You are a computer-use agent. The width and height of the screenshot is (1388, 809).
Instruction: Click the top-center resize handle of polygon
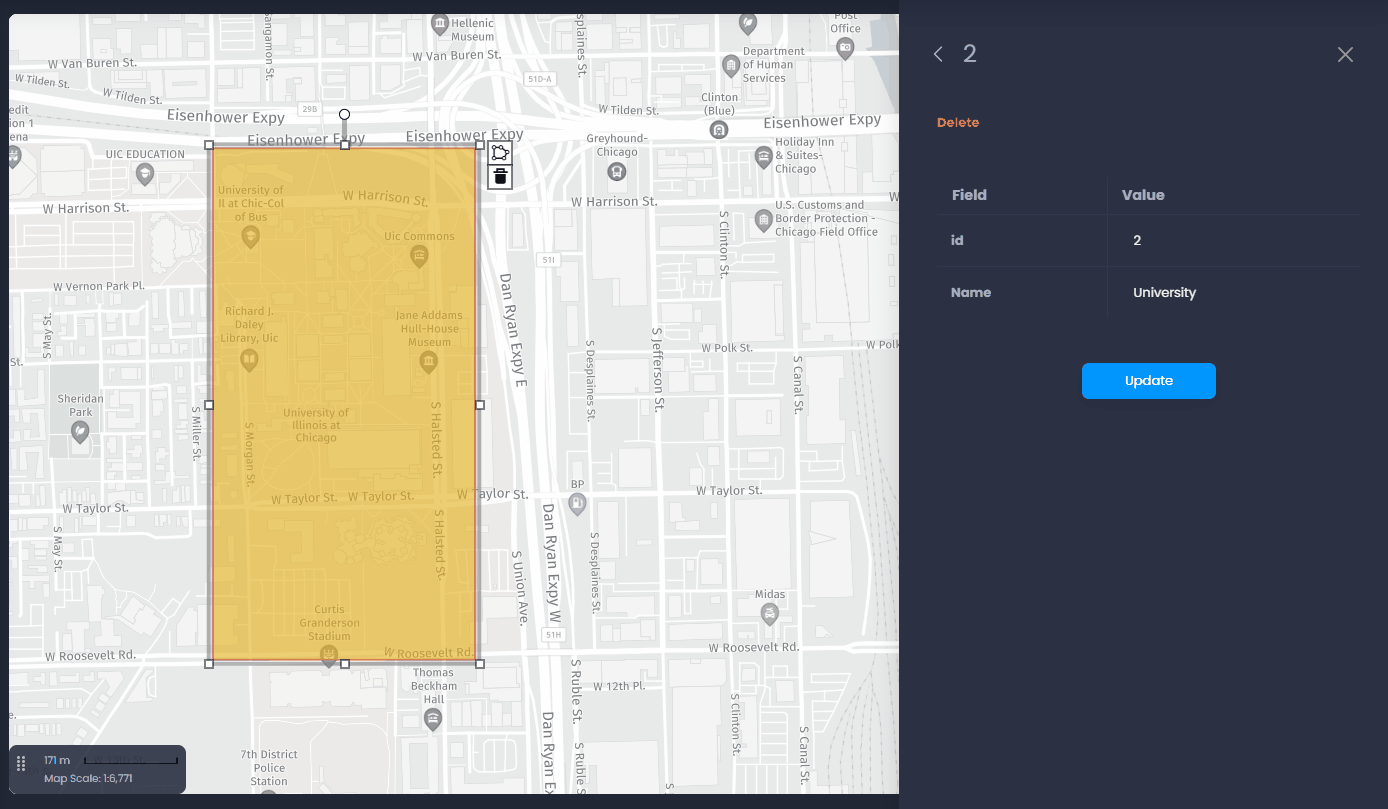click(x=345, y=145)
